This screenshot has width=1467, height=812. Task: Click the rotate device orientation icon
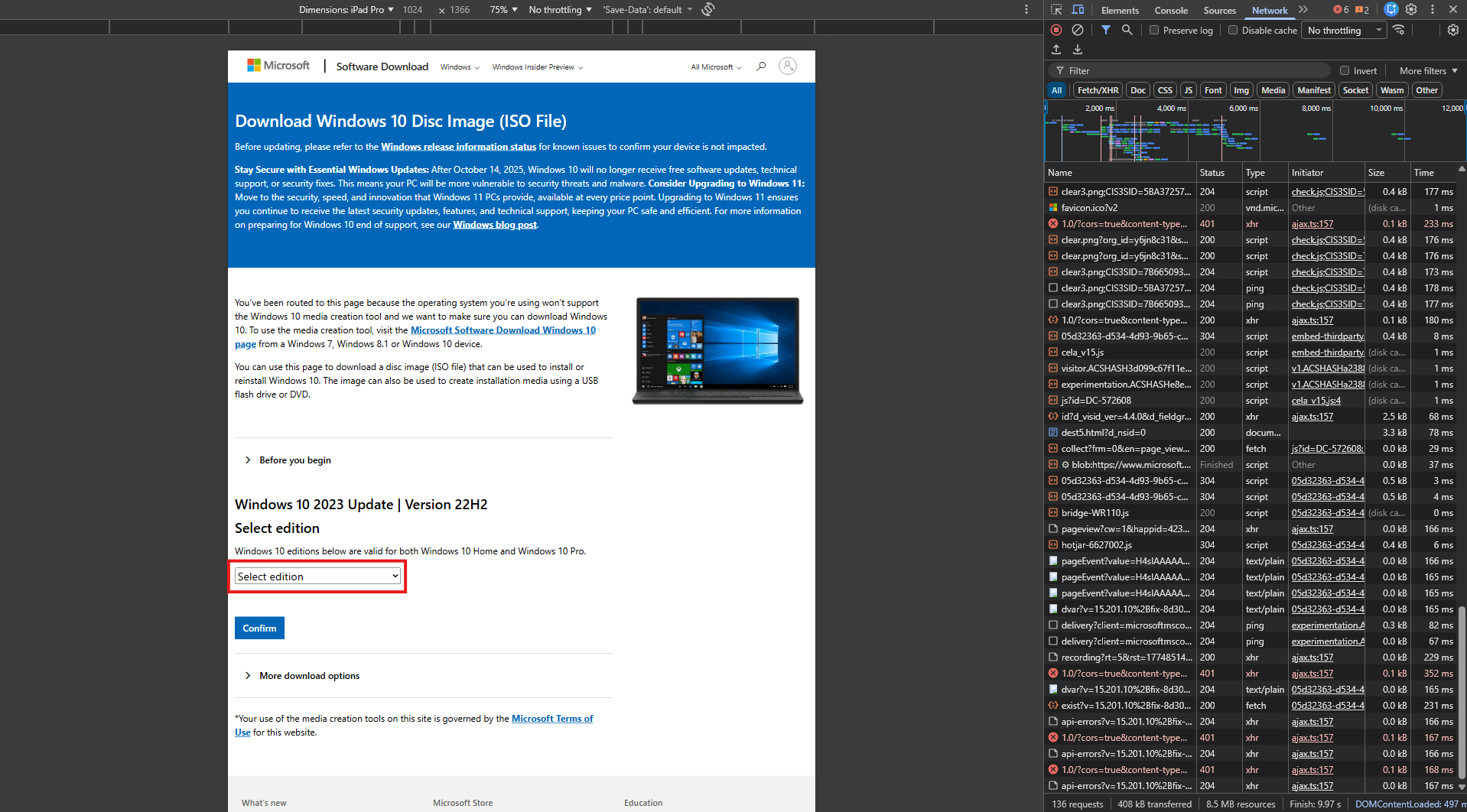[x=708, y=9]
